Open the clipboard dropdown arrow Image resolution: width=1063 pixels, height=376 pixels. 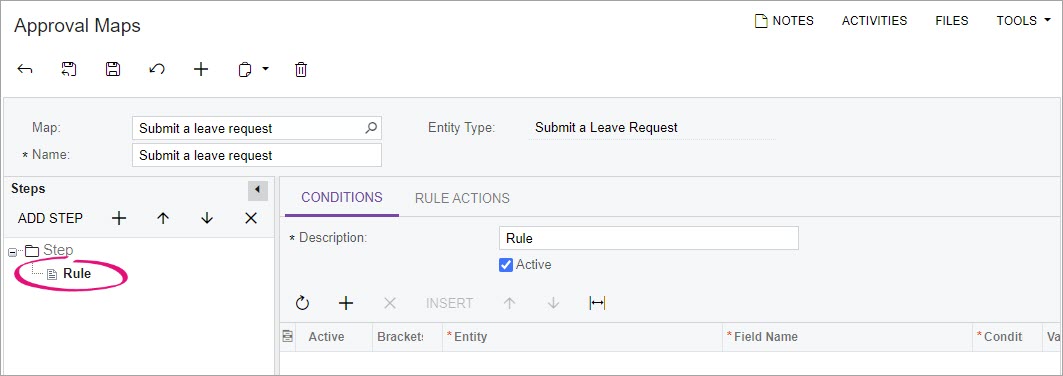click(266, 68)
